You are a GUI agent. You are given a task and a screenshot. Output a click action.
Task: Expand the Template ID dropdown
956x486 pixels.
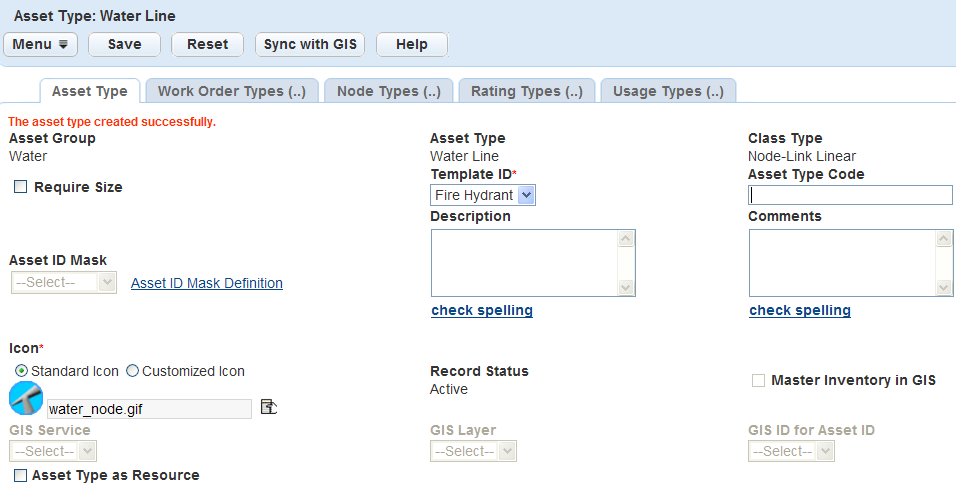click(x=483, y=195)
